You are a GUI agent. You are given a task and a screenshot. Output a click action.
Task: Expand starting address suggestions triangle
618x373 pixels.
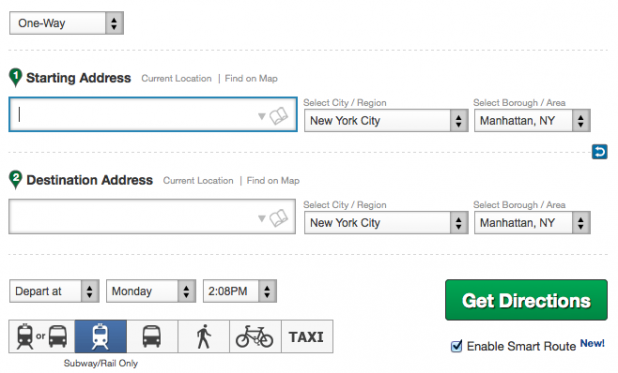click(x=262, y=116)
